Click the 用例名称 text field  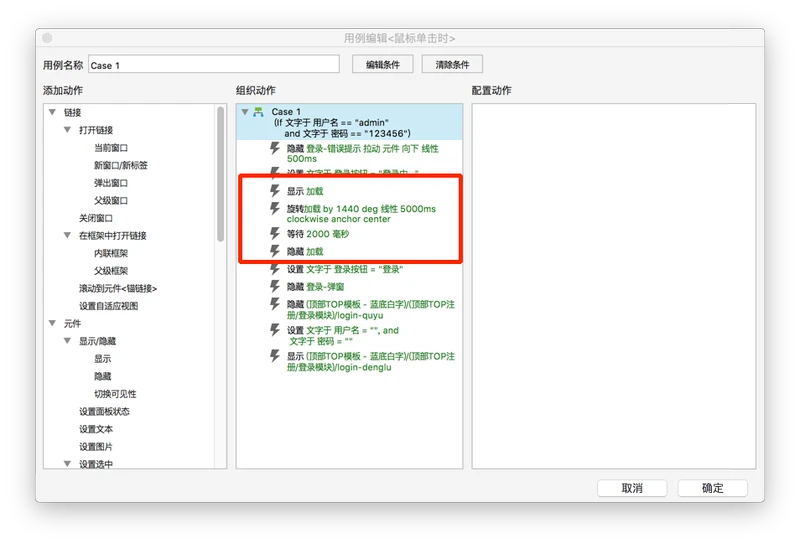pyautogui.click(x=215, y=65)
